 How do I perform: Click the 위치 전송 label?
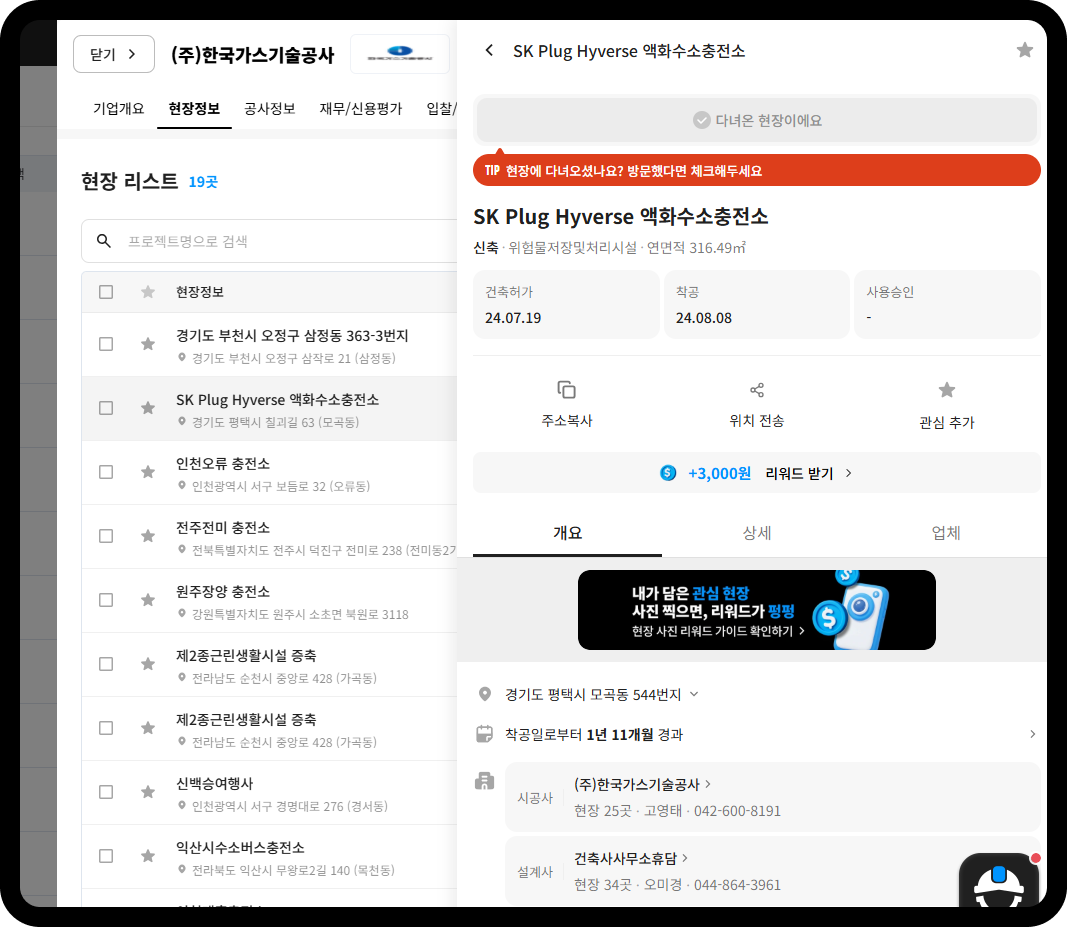757,421
